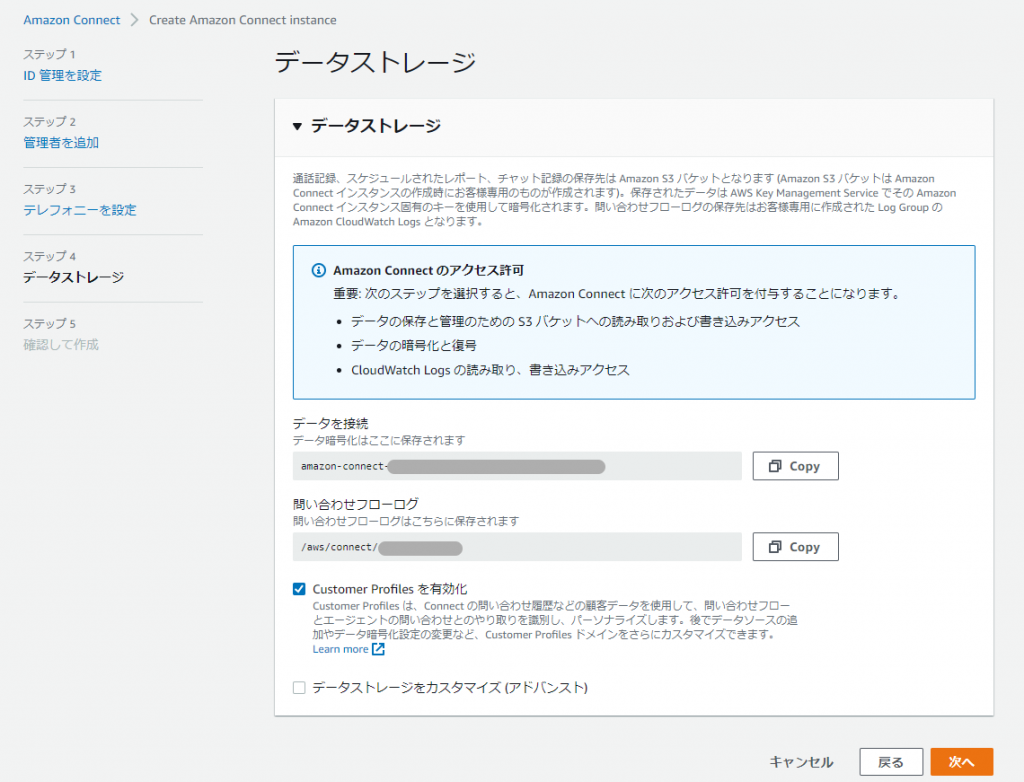Go to step 1 ID 管理を設定
The width and height of the screenshot is (1024, 782).
(63, 76)
